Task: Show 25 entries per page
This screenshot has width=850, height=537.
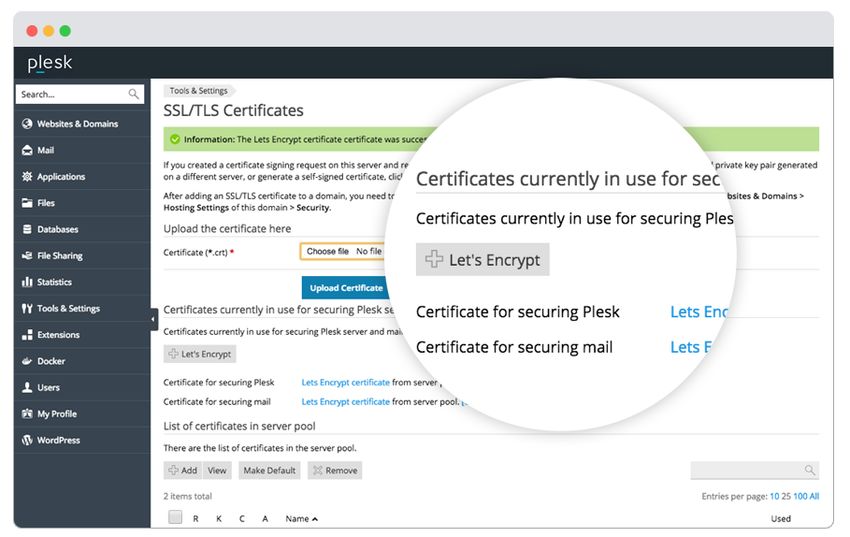Action: [786, 496]
